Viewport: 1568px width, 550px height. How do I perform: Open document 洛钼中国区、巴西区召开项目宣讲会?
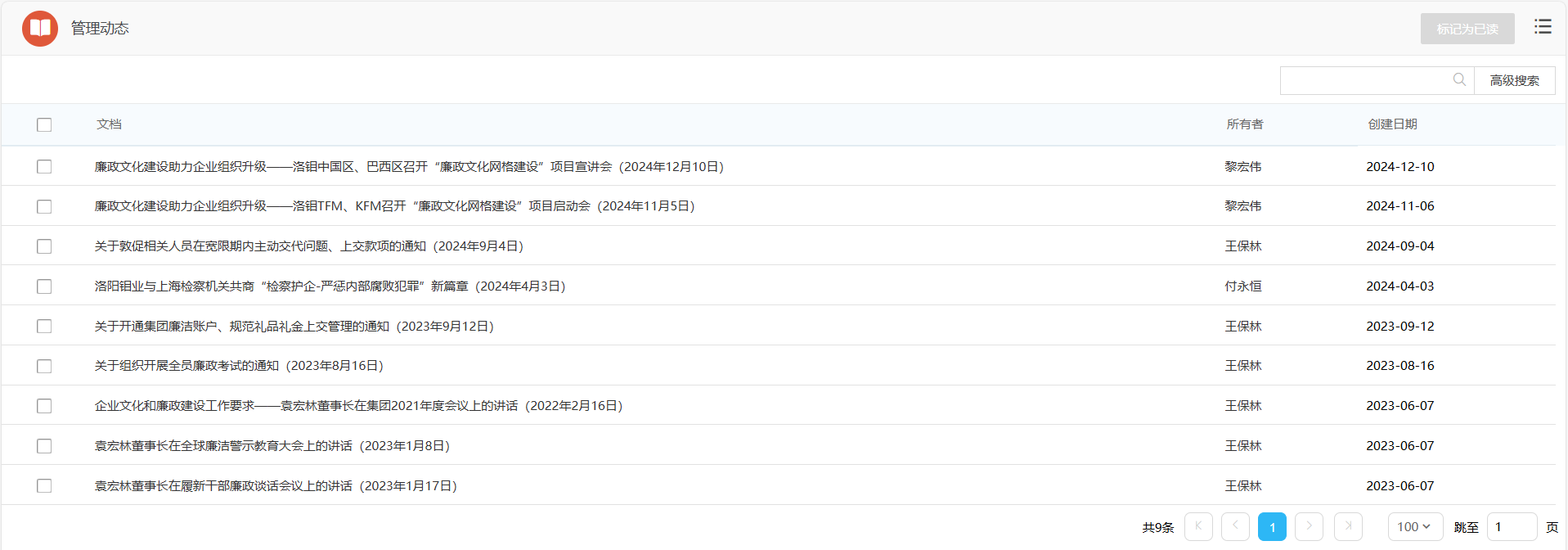(409, 166)
